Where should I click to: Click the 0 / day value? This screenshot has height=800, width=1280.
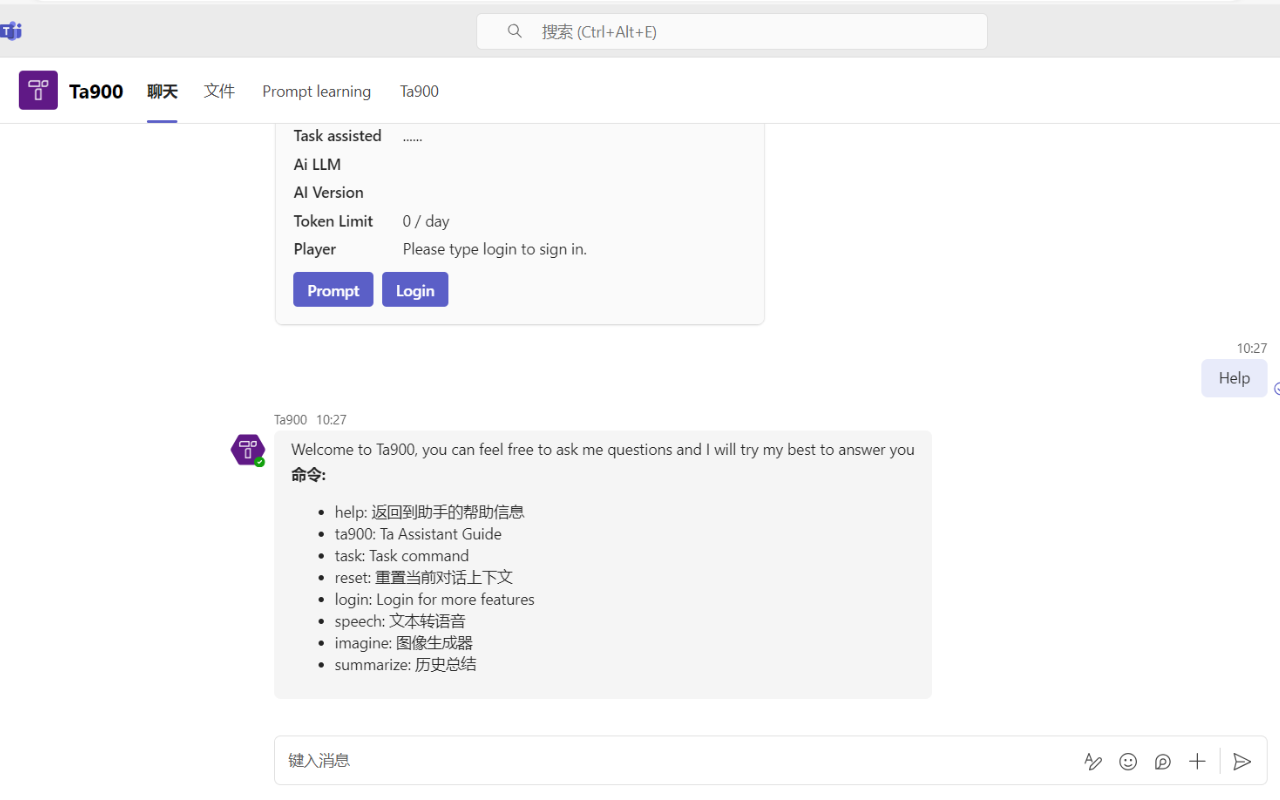click(426, 221)
